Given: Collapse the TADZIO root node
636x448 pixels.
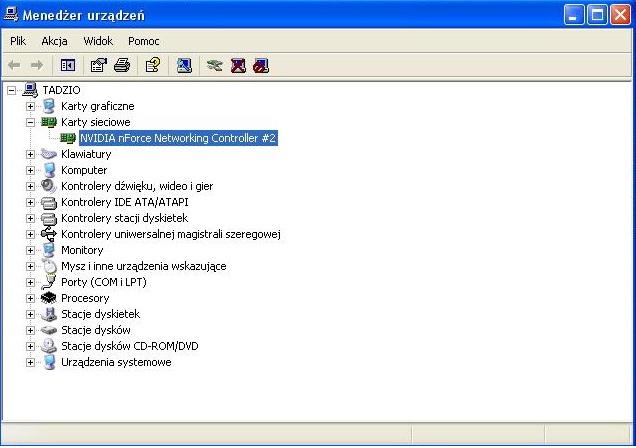Looking at the screenshot, I should (12, 90).
